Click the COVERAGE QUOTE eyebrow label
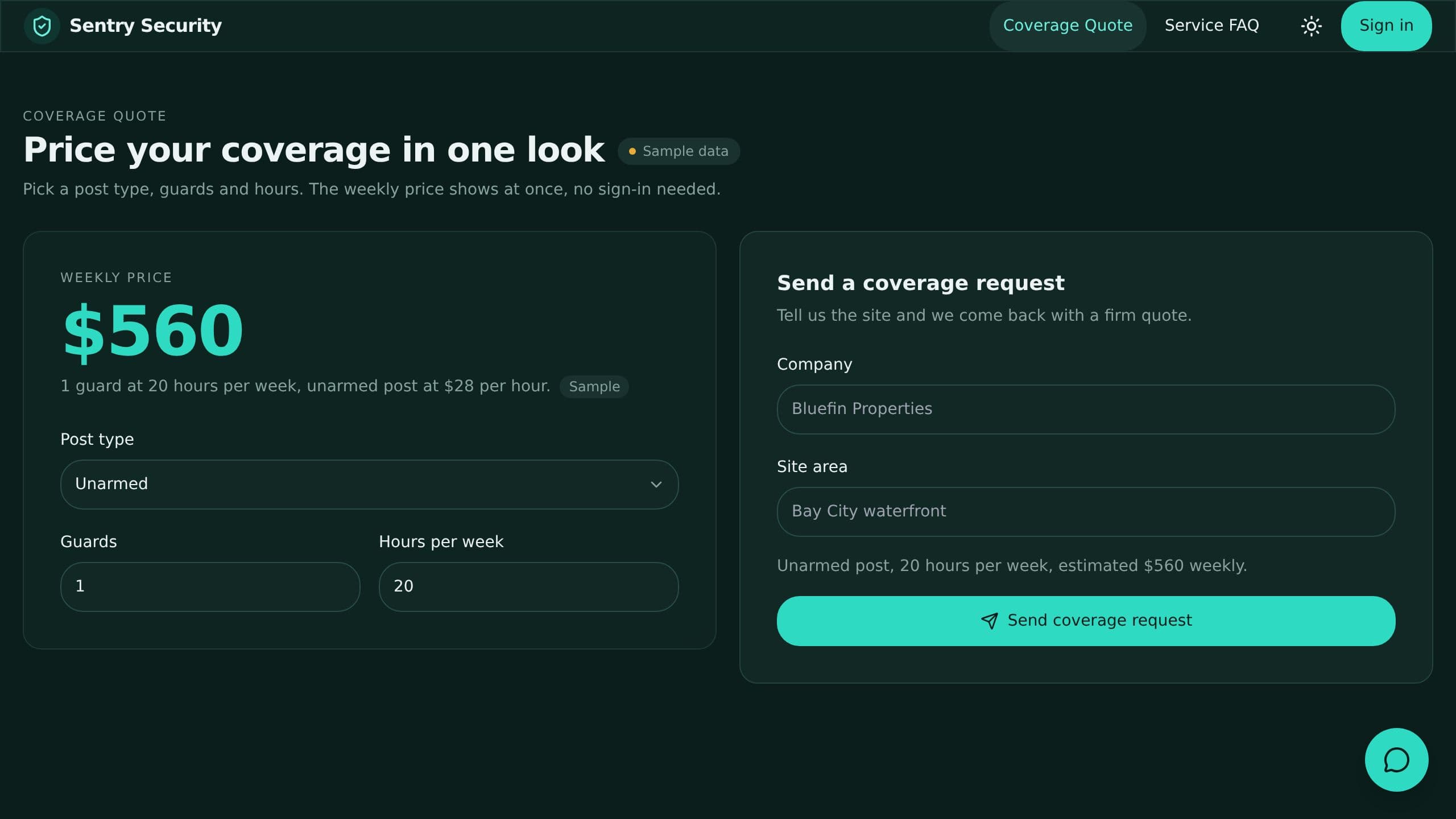This screenshot has height=819, width=1456. 94,116
